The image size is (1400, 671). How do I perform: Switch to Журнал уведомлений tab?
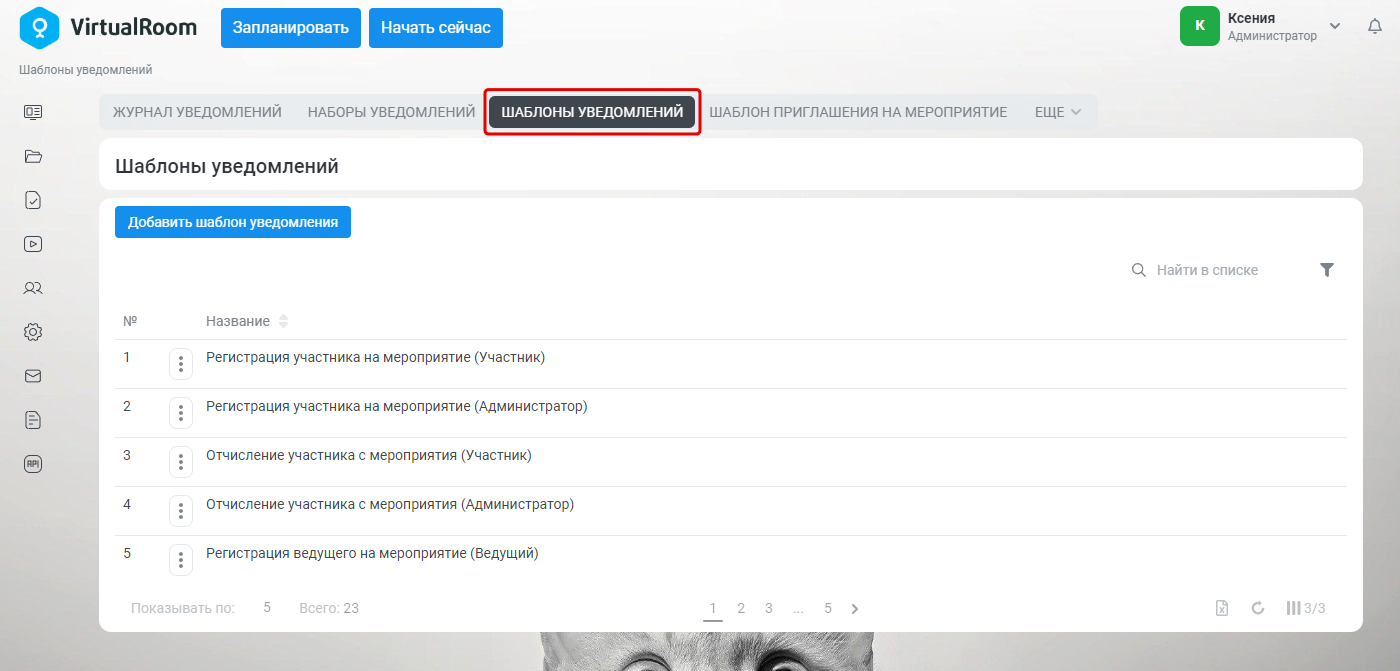point(197,112)
